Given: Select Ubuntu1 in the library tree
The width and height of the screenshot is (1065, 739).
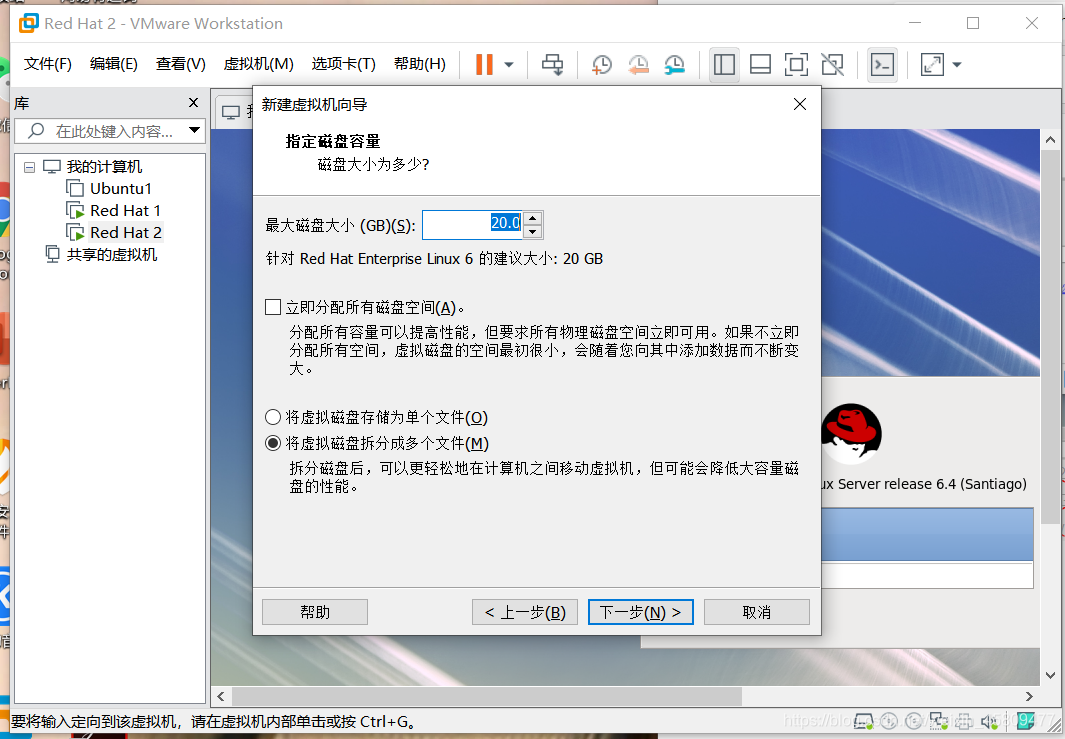Looking at the screenshot, I should point(121,188).
